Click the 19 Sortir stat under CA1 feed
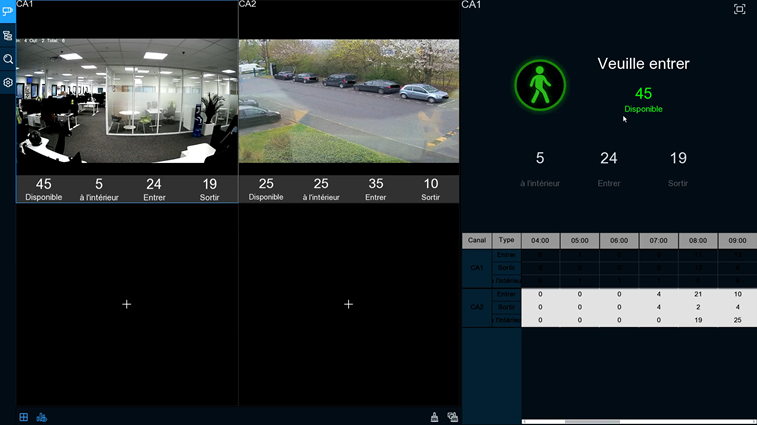 point(210,189)
